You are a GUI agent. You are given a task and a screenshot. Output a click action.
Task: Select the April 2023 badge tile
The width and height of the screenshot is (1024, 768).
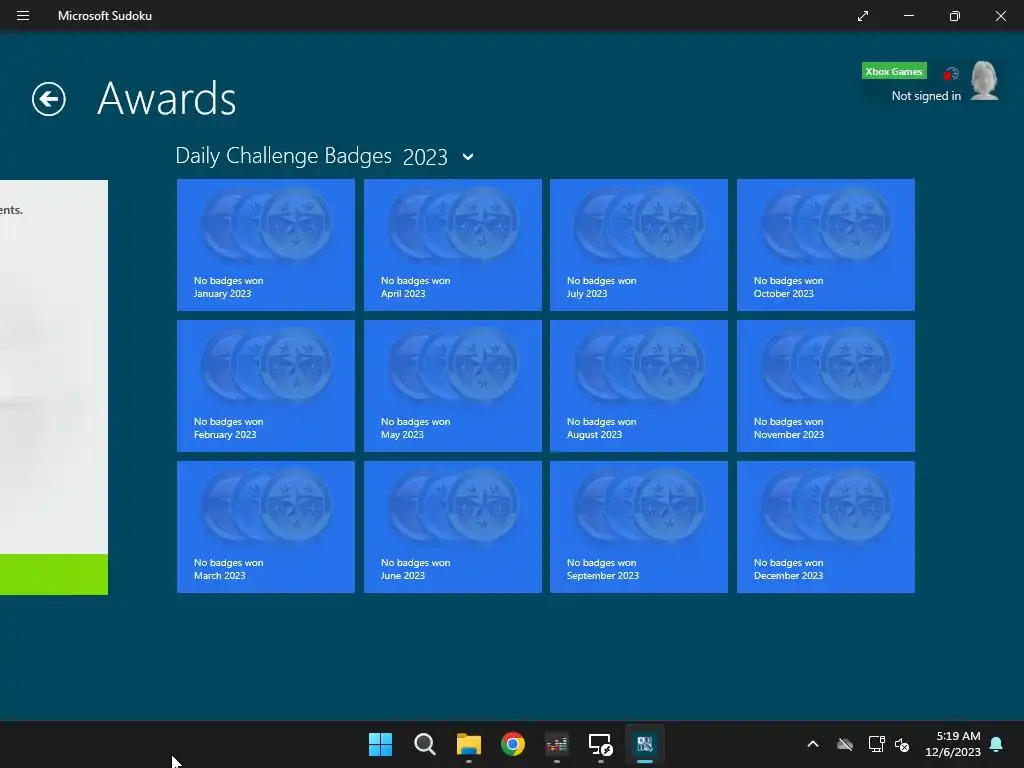[453, 245]
